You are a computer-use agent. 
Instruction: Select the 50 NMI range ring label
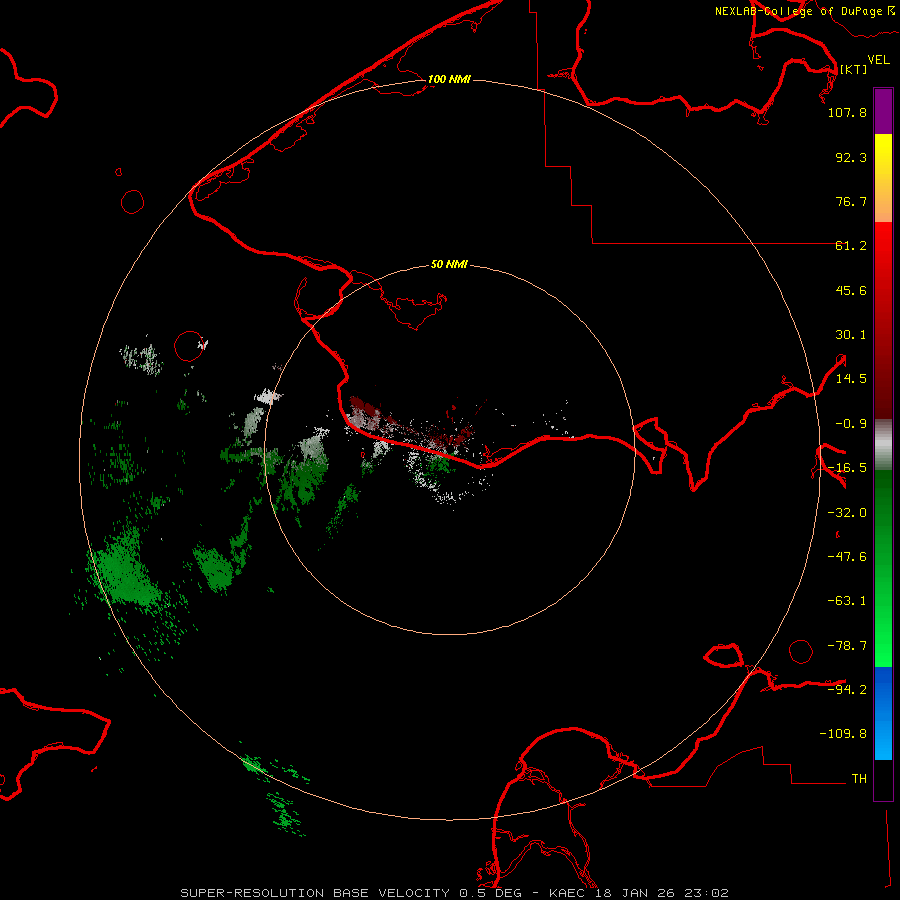click(x=449, y=264)
